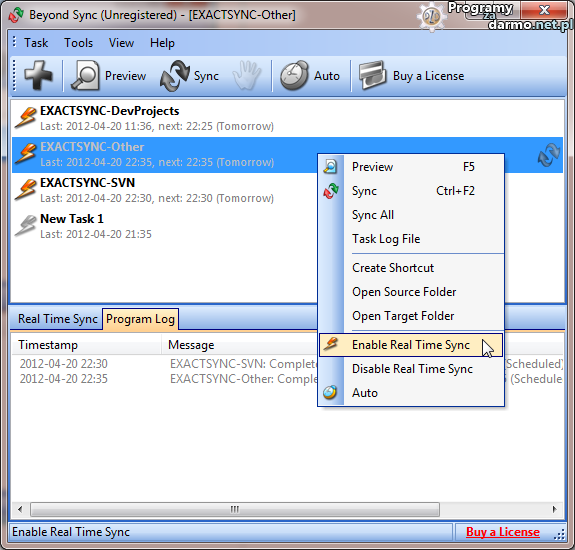Click Buy a License link in status bar
This screenshot has height=550, width=575.
pyautogui.click(x=503, y=532)
